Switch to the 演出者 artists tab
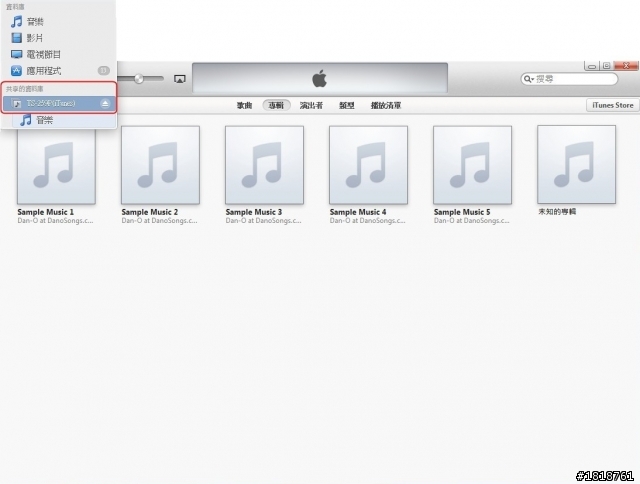The height and width of the screenshot is (484, 640). tap(311, 105)
